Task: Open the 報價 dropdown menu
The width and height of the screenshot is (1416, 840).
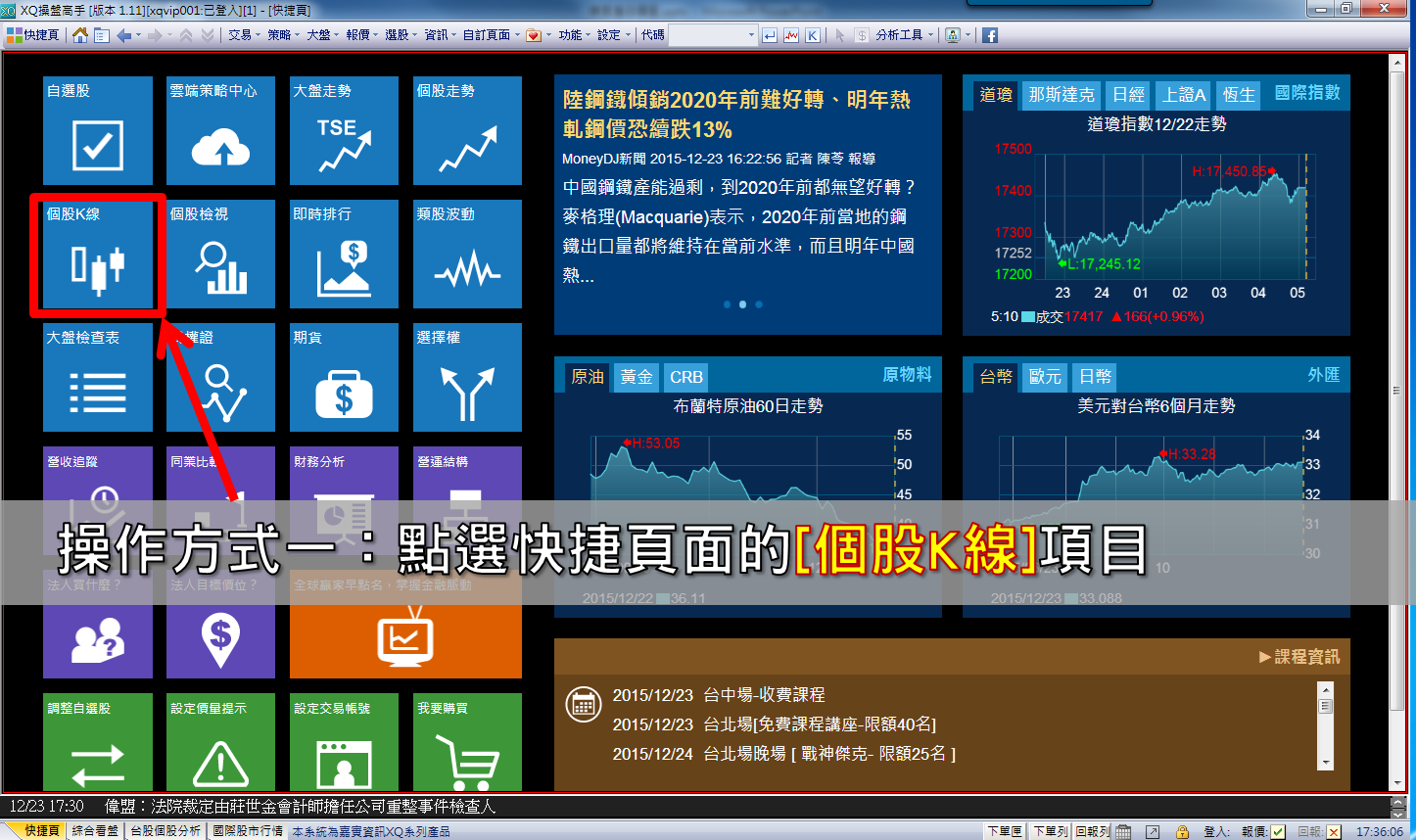Action: coord(361,35)
